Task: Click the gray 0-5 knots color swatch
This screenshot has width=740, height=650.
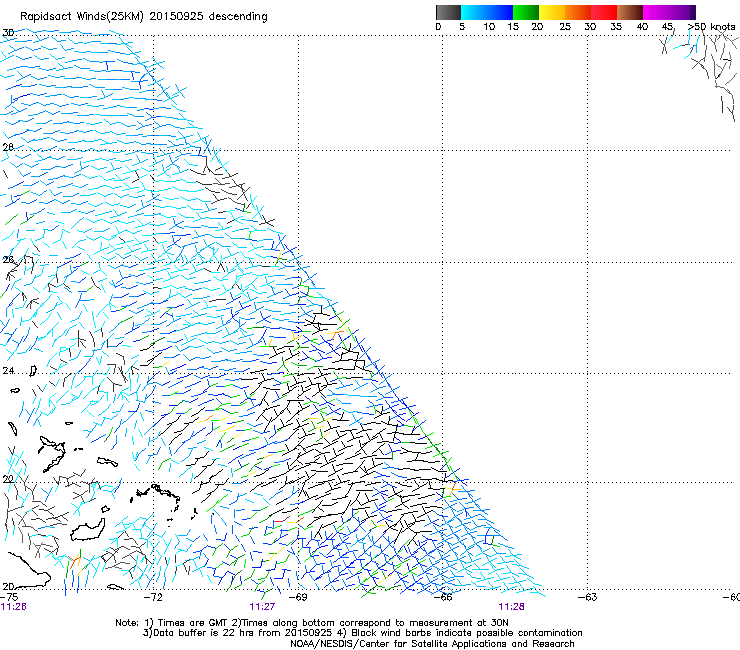Action: click(x=448, y=12)
